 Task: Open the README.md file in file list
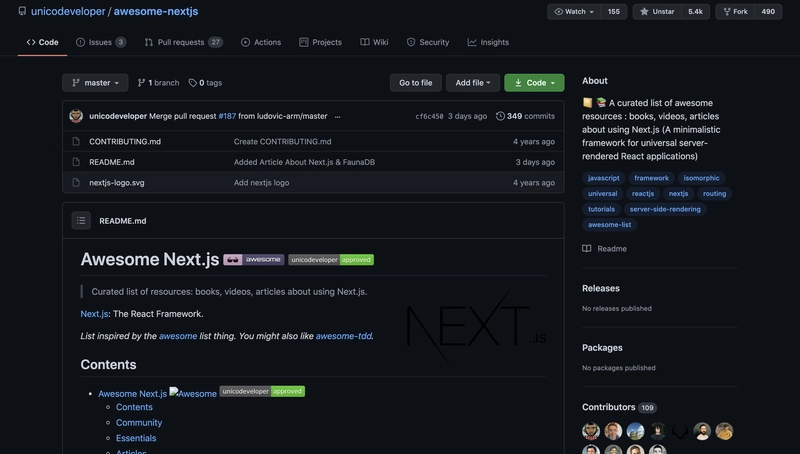pos(112,162)
